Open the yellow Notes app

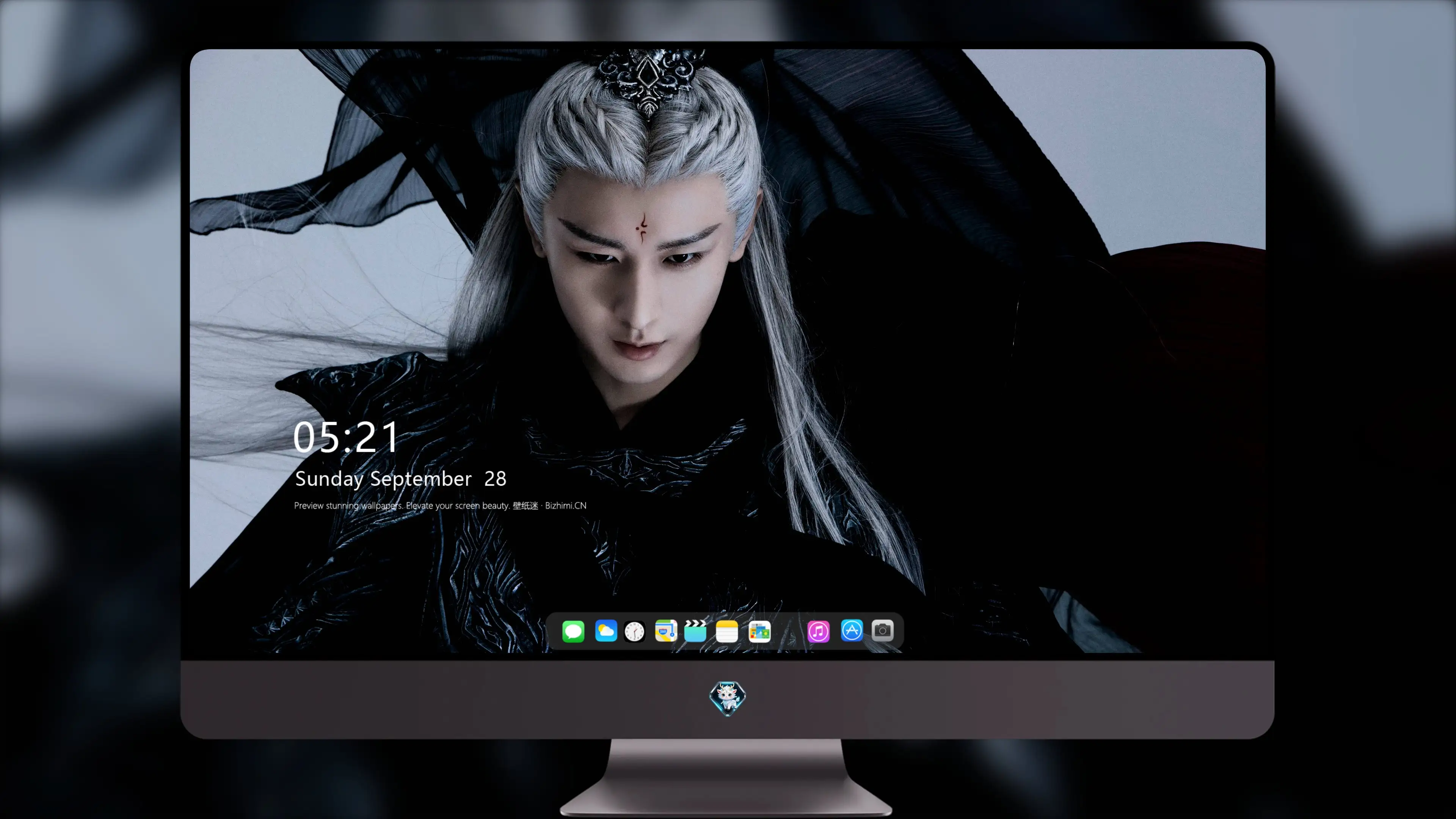pos(727,631)
